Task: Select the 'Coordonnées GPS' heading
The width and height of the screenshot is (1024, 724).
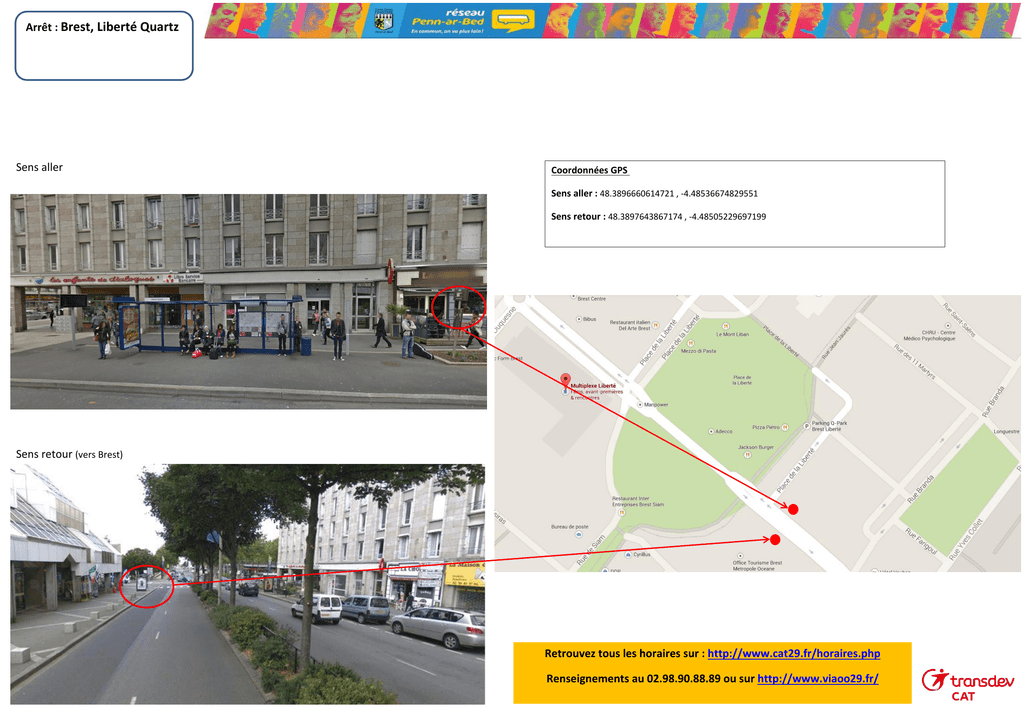Action: click(x=589, y=170)
